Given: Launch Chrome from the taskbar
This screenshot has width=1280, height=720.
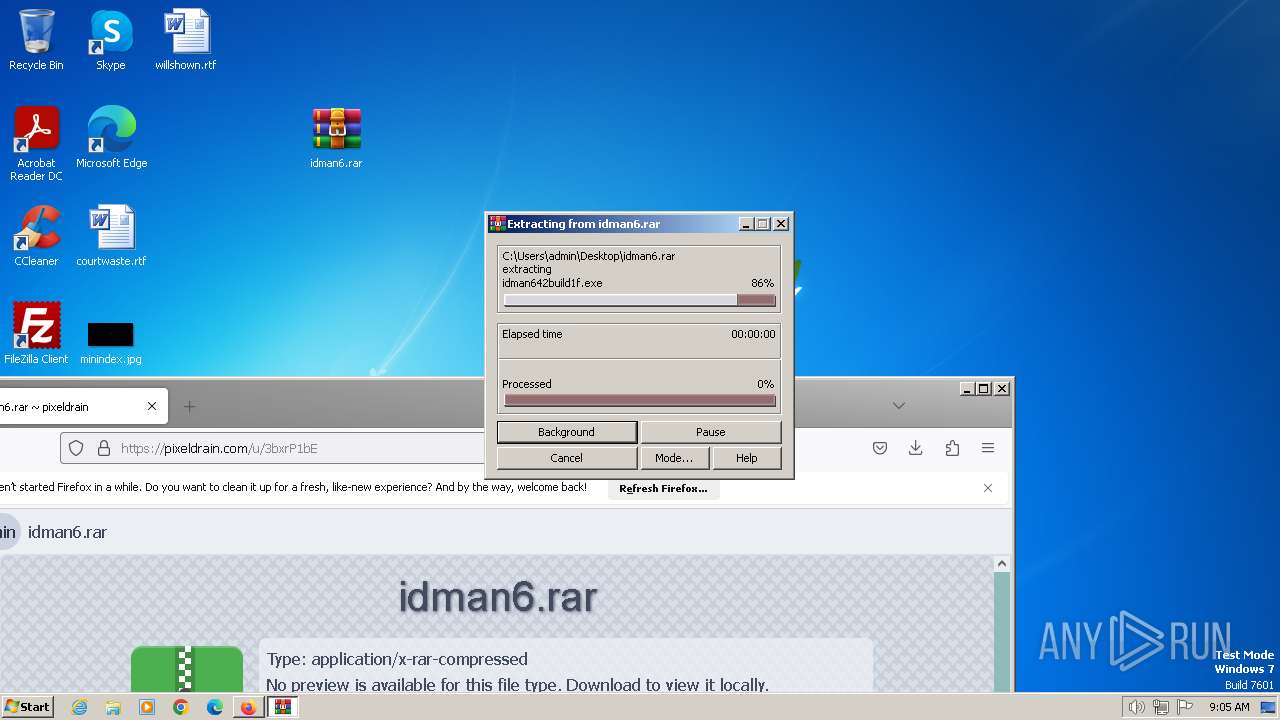Looking at the screenshot, I should coord(181,707).
